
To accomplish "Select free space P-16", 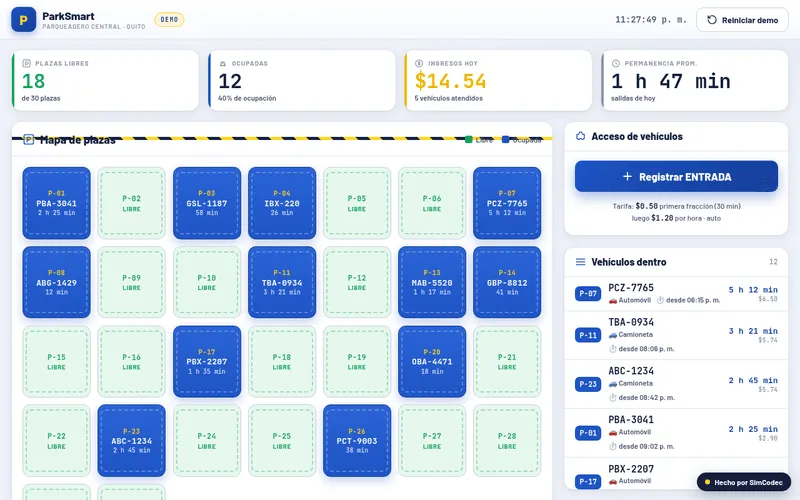I will [x=132, y=362].
